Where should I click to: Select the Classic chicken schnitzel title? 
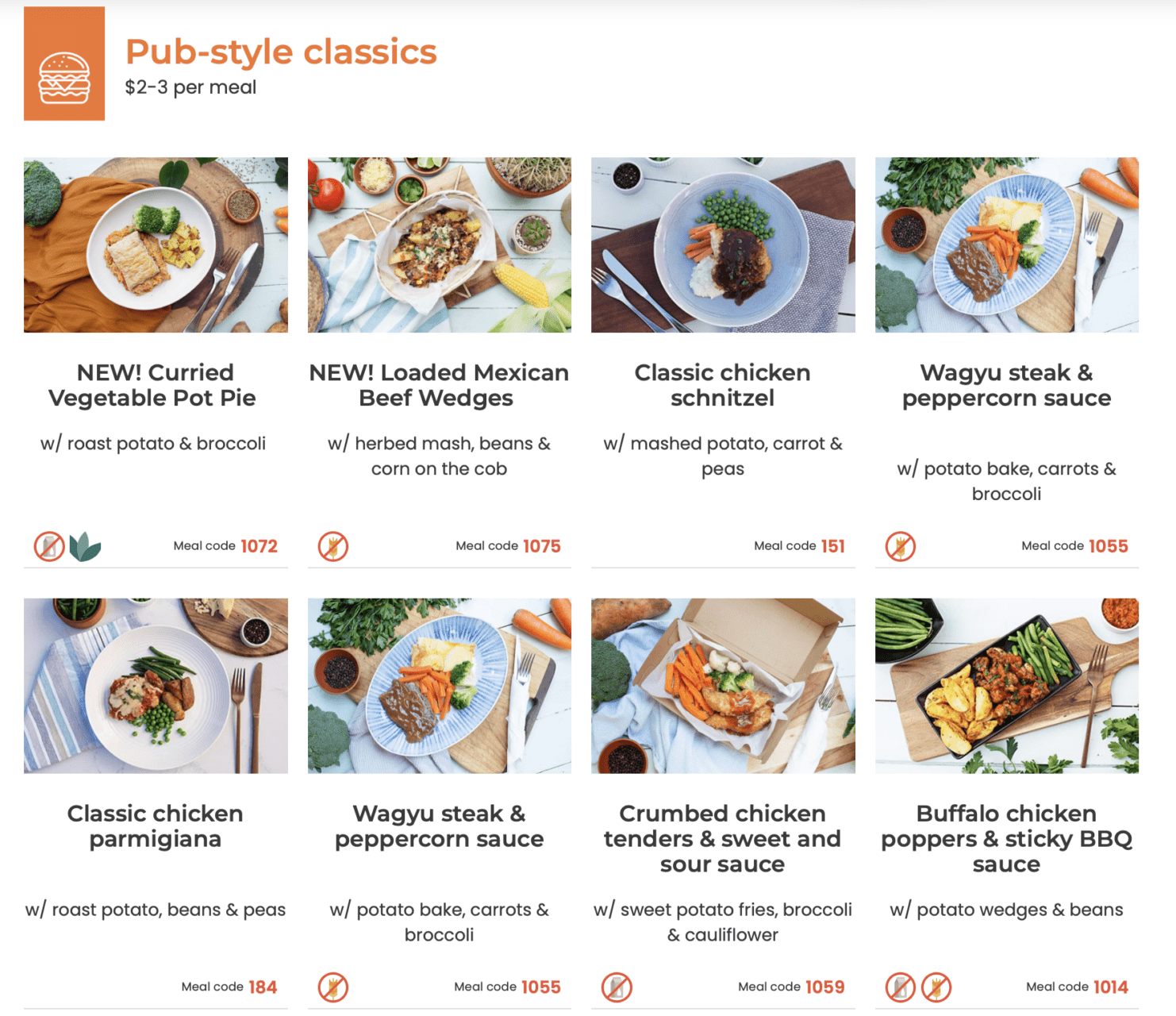(723, 385)
